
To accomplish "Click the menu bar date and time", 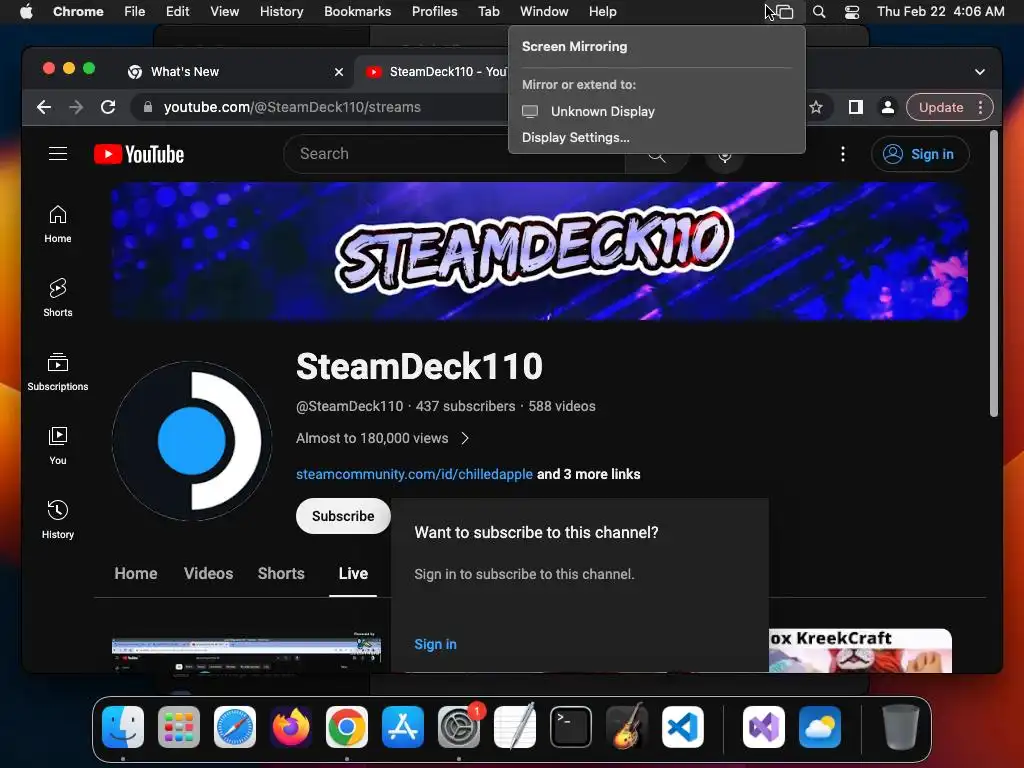I will (940, 12).
